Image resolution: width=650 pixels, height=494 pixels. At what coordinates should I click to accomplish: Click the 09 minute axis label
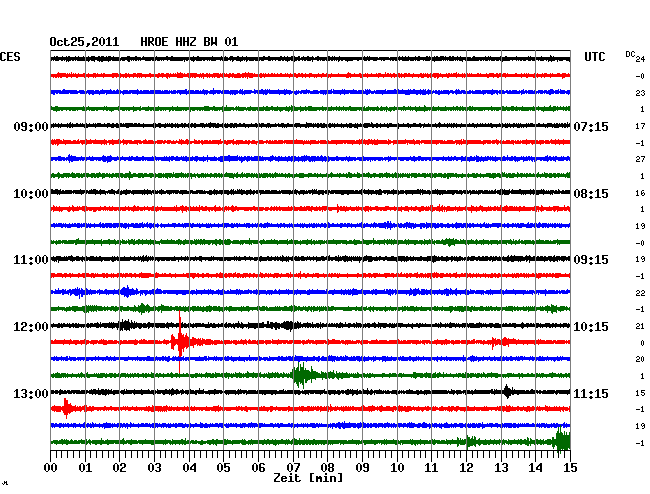coord(362,467)
